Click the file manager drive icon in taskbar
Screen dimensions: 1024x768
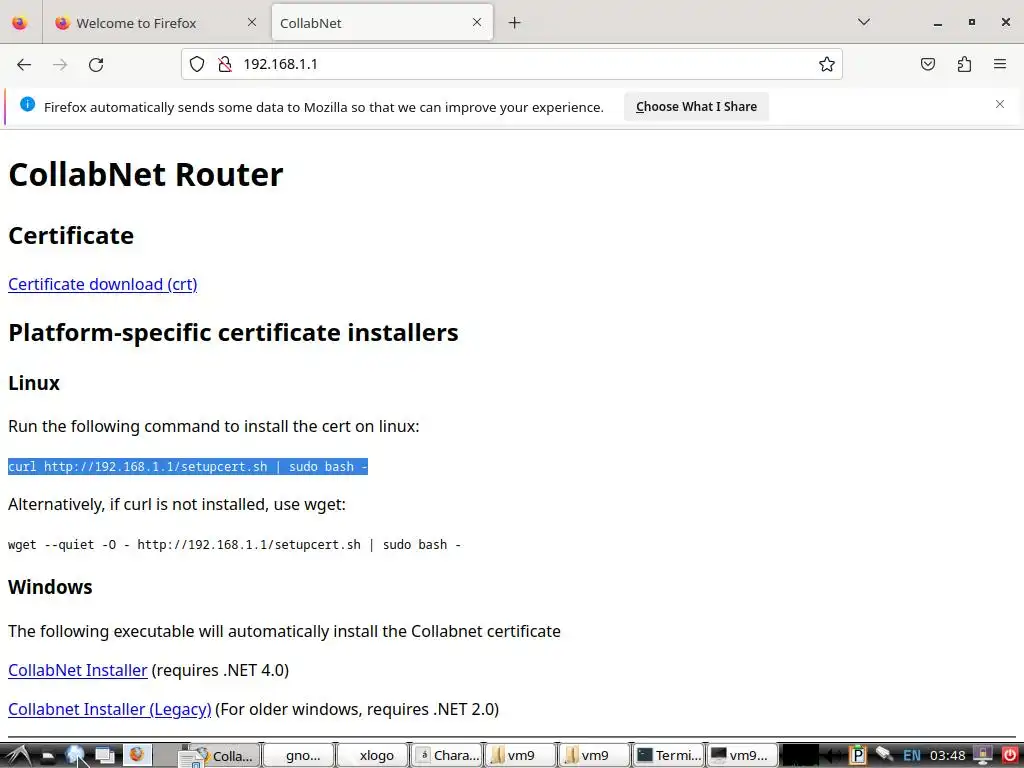tap(47, 756)
